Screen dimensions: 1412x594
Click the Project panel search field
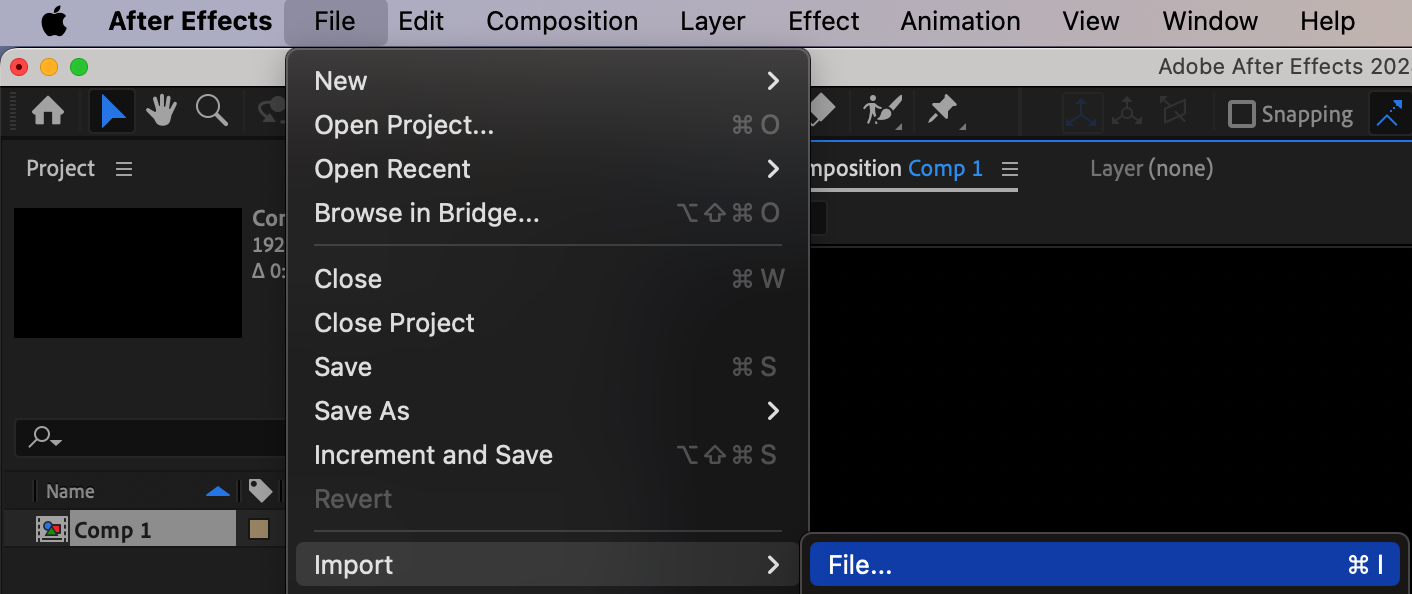click(150, 437)
